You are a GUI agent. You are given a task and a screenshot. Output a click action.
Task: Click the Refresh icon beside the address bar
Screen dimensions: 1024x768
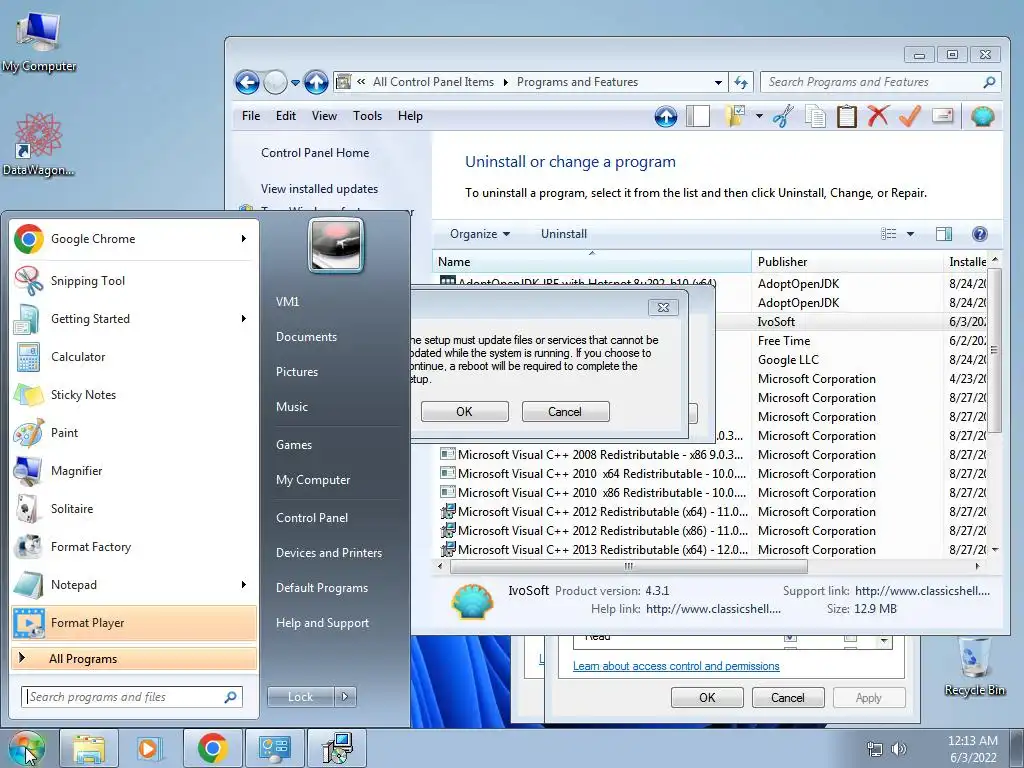(741, 82)
